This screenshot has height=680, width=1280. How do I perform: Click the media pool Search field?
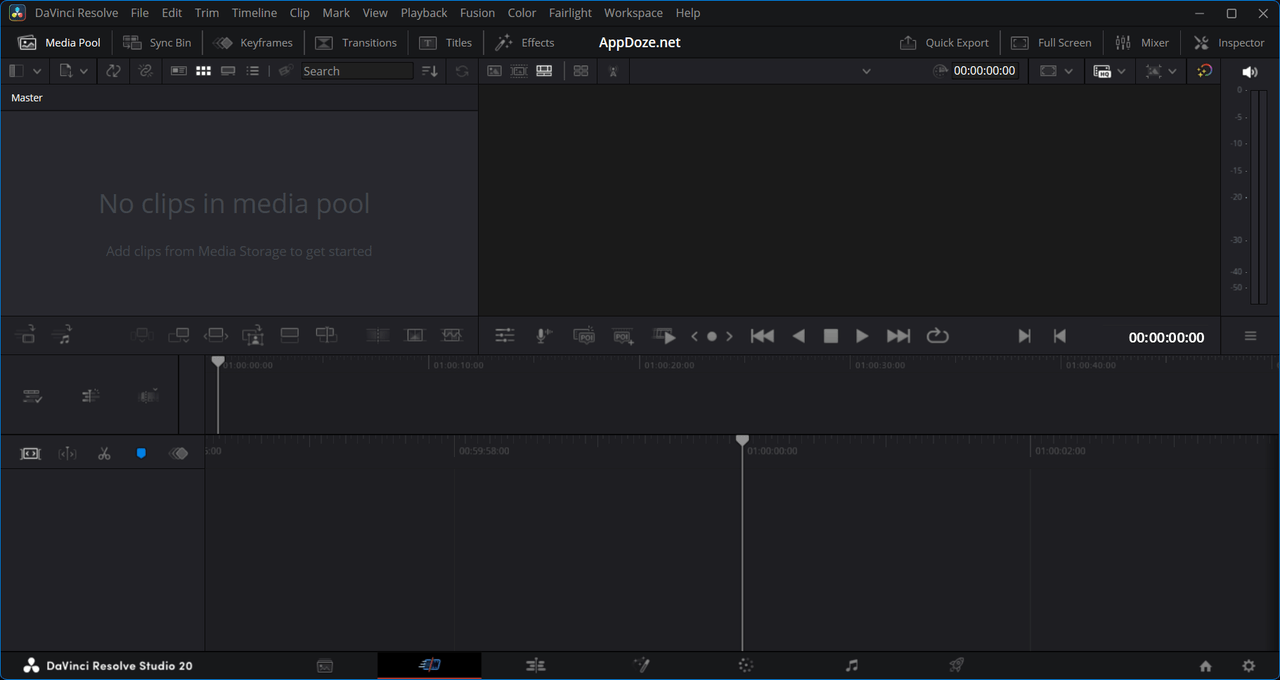tap(356, 71)
